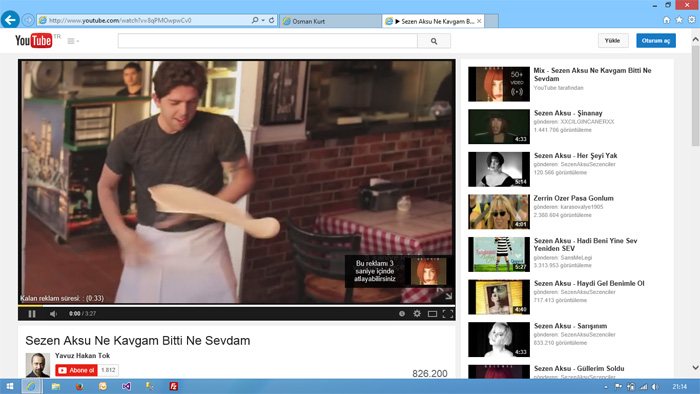
Task: Open Sezen Aksu - Sarışınım video
Action: [570, 326]
